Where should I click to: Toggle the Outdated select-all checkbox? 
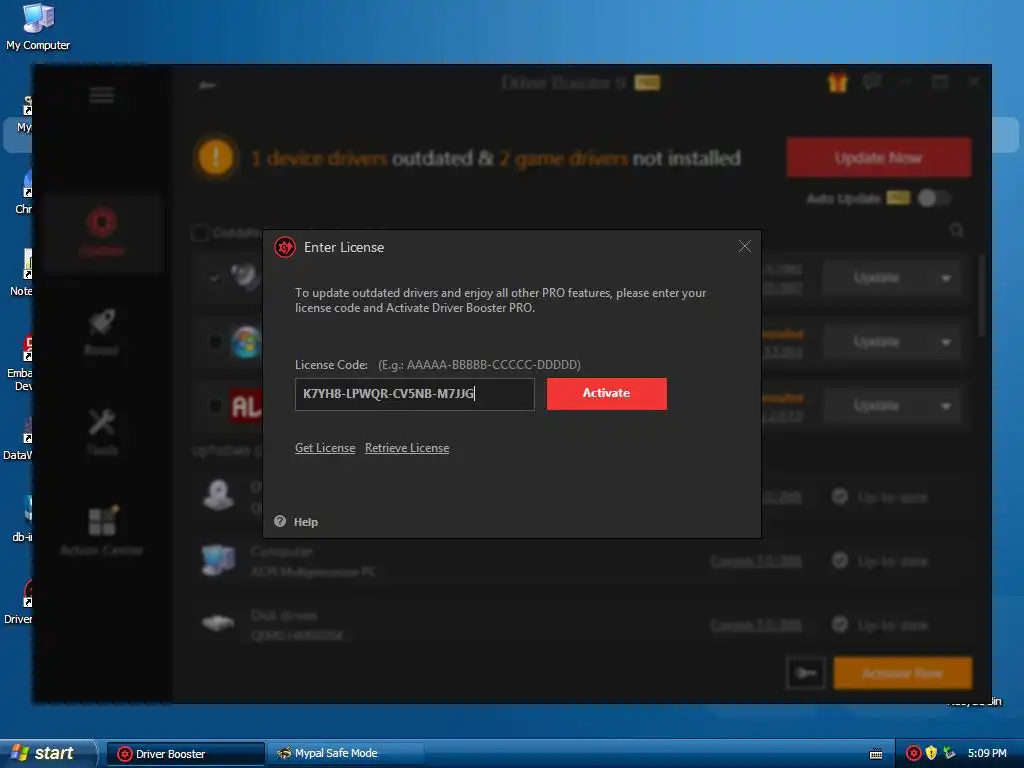tap(200, 232)
